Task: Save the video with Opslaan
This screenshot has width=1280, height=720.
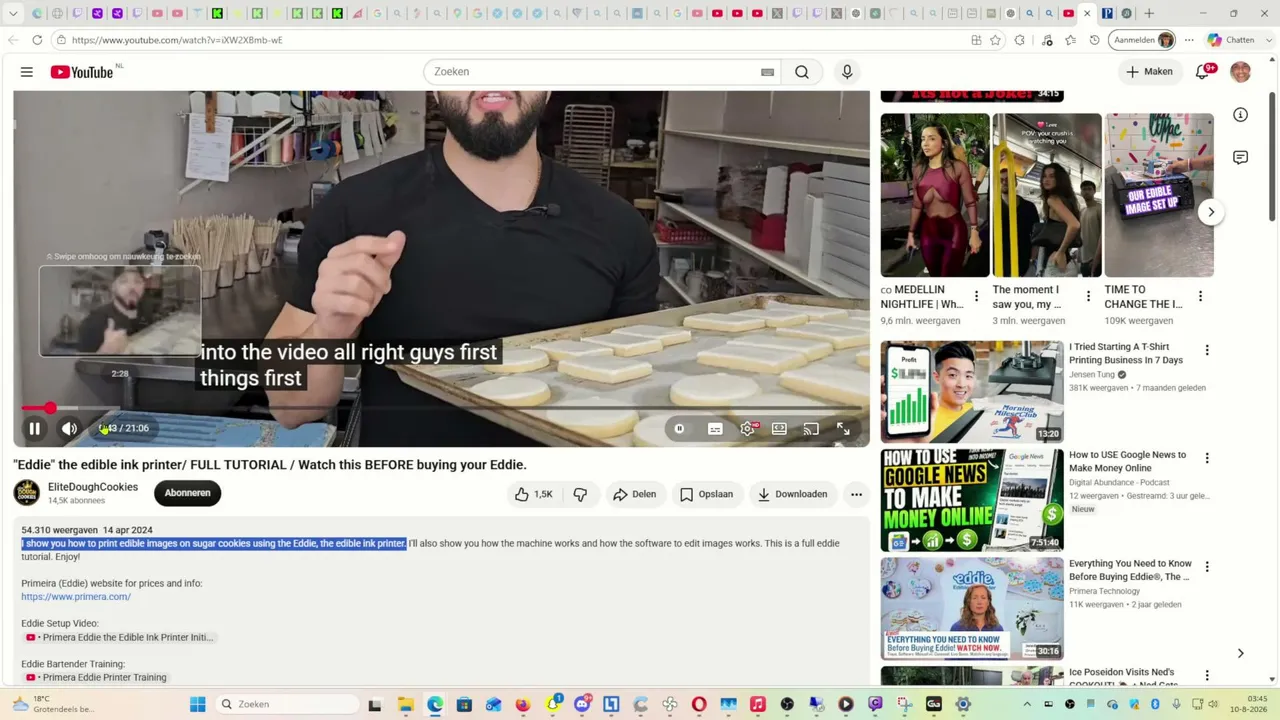Action: 706,494
